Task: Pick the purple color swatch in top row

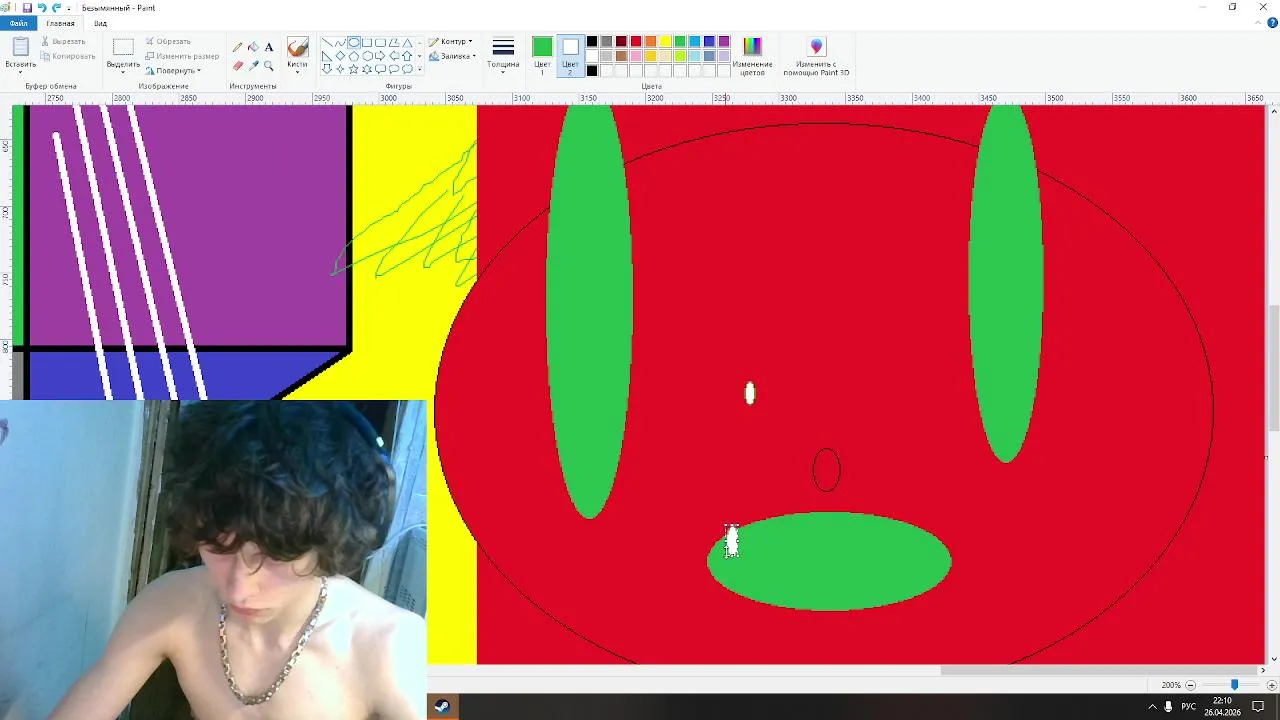Action: [x=724, y=42]
